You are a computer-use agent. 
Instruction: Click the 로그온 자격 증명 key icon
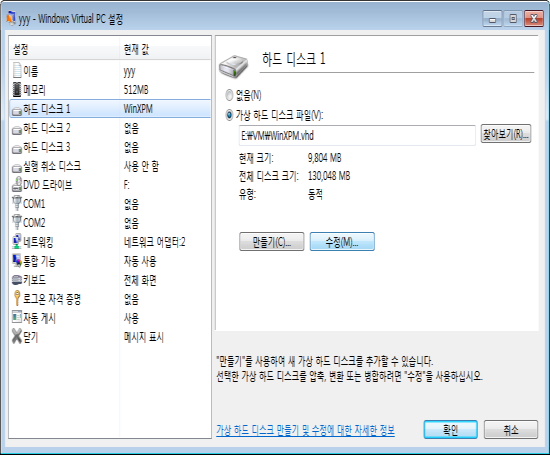(17, 298)
